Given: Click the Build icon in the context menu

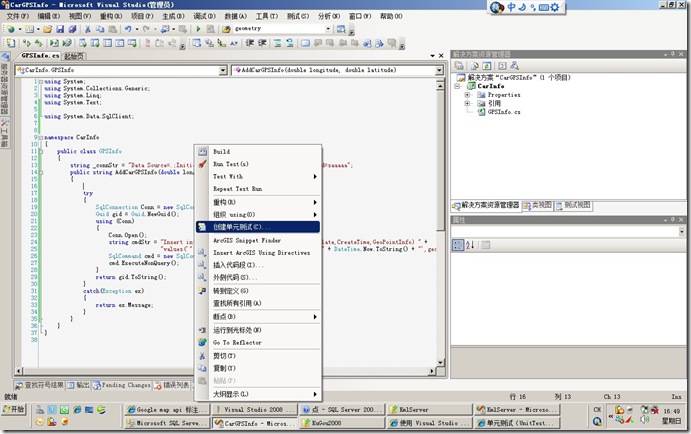Looking at the screenshot, I should click(x=202, y=151).
